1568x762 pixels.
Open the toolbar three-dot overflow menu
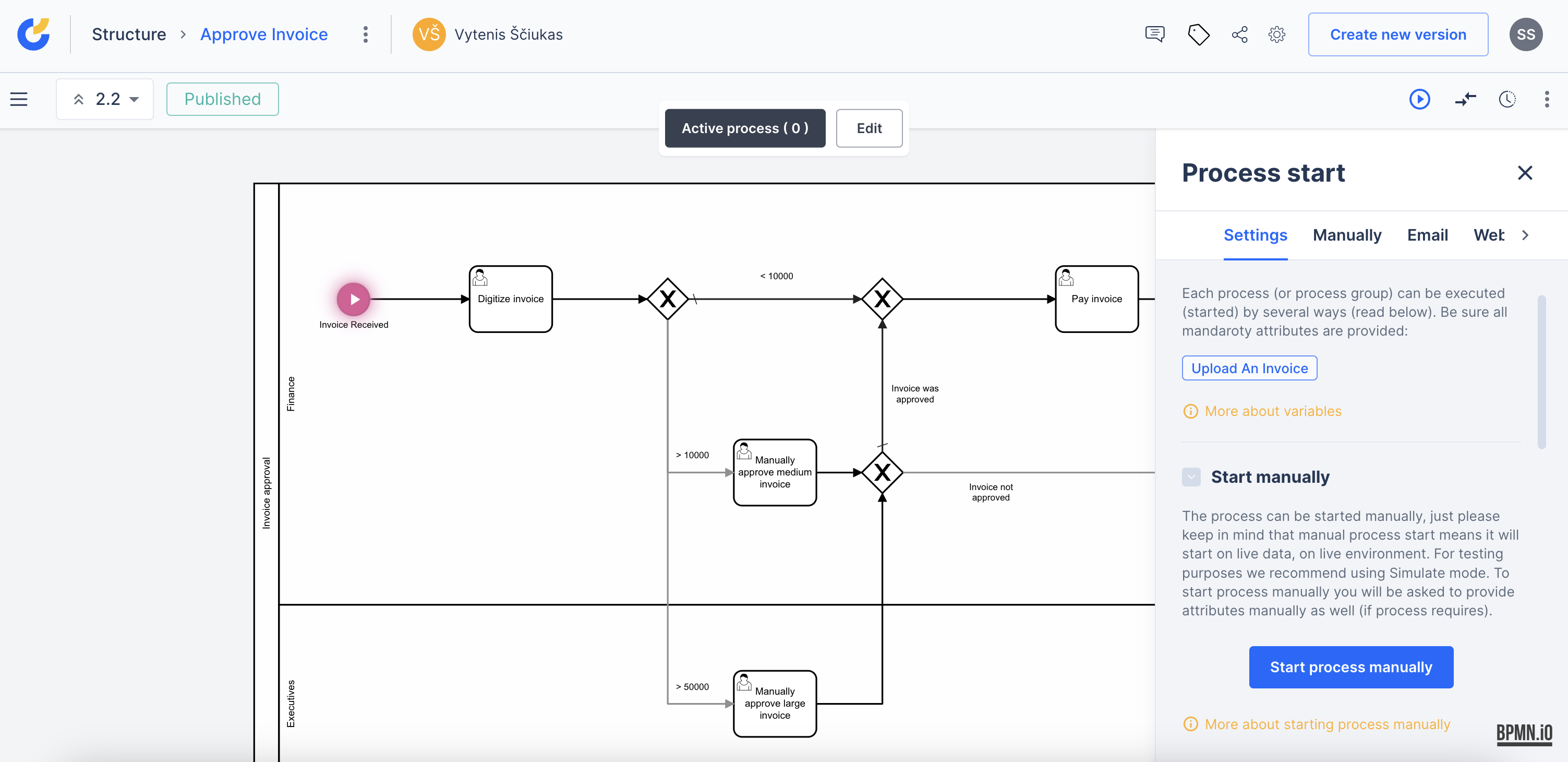point(1547,99)
